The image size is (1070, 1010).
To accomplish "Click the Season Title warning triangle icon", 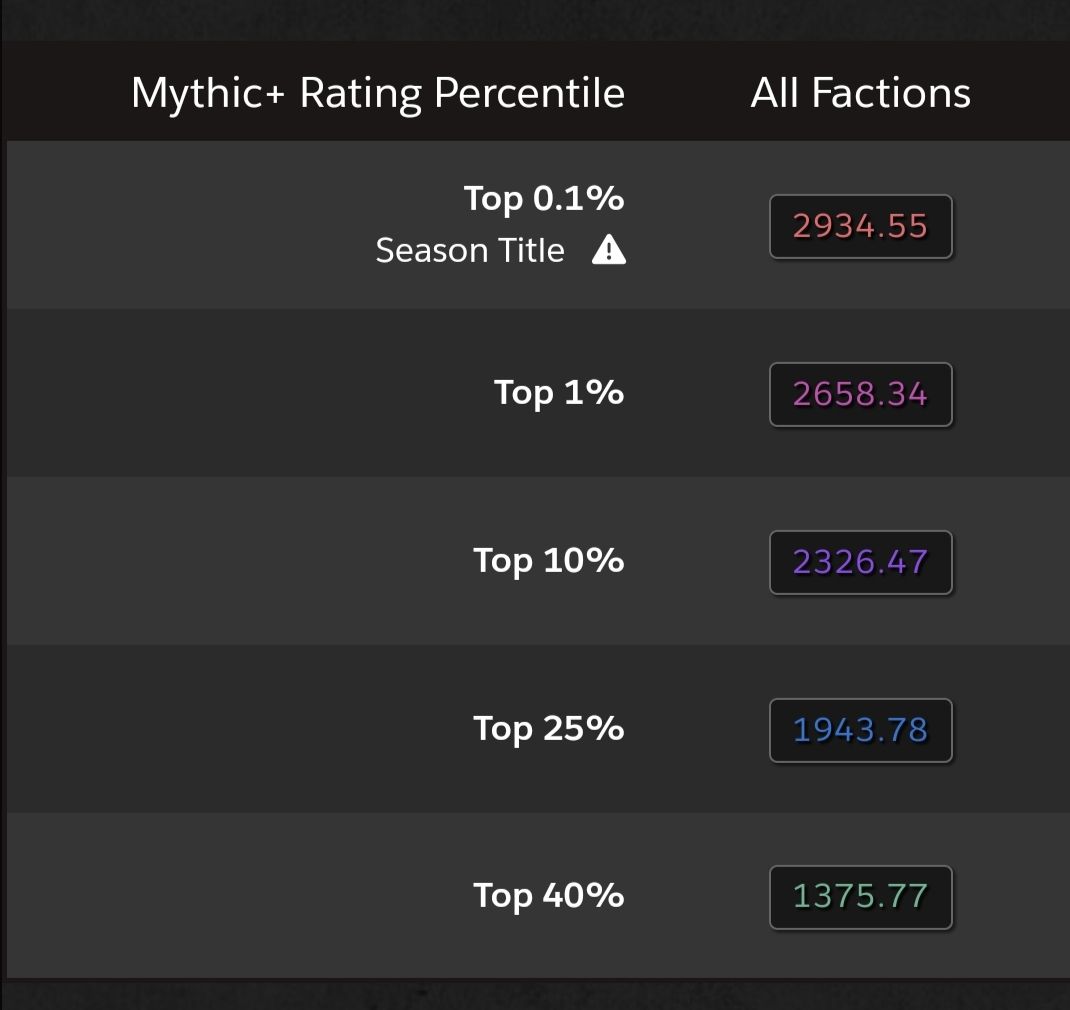I will pyautogui.click(x=608, y=250).
